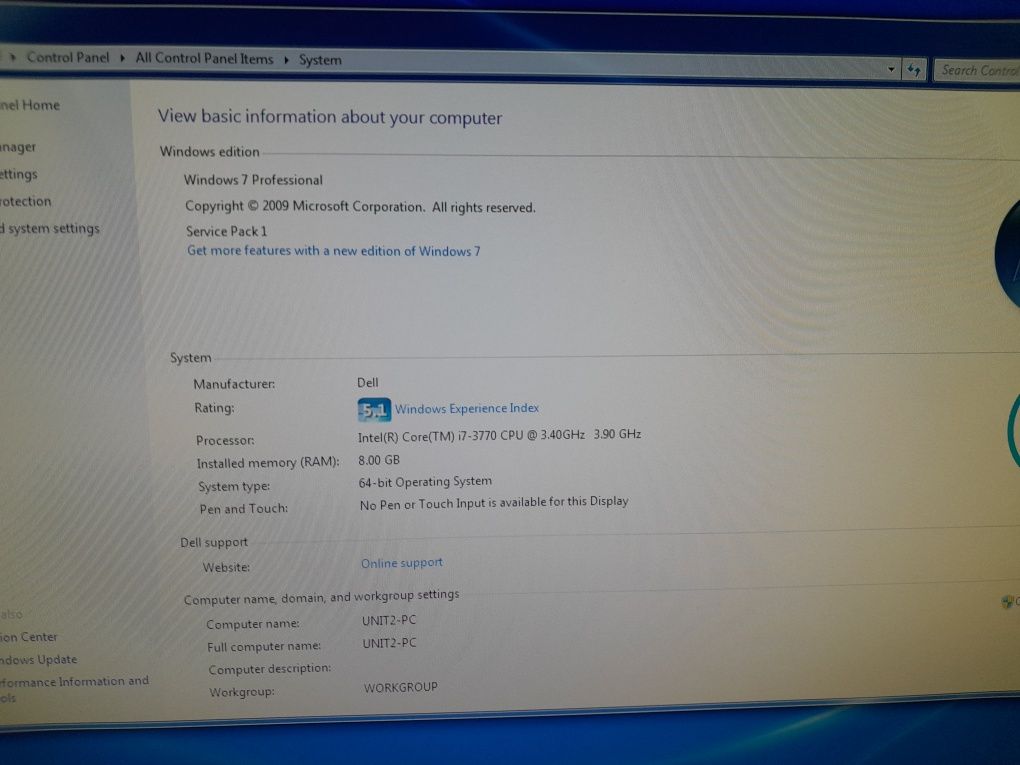Open the address bar history dropdown arrow
The height and width of the screenshot is (765, 1020).
pos(891,69)
